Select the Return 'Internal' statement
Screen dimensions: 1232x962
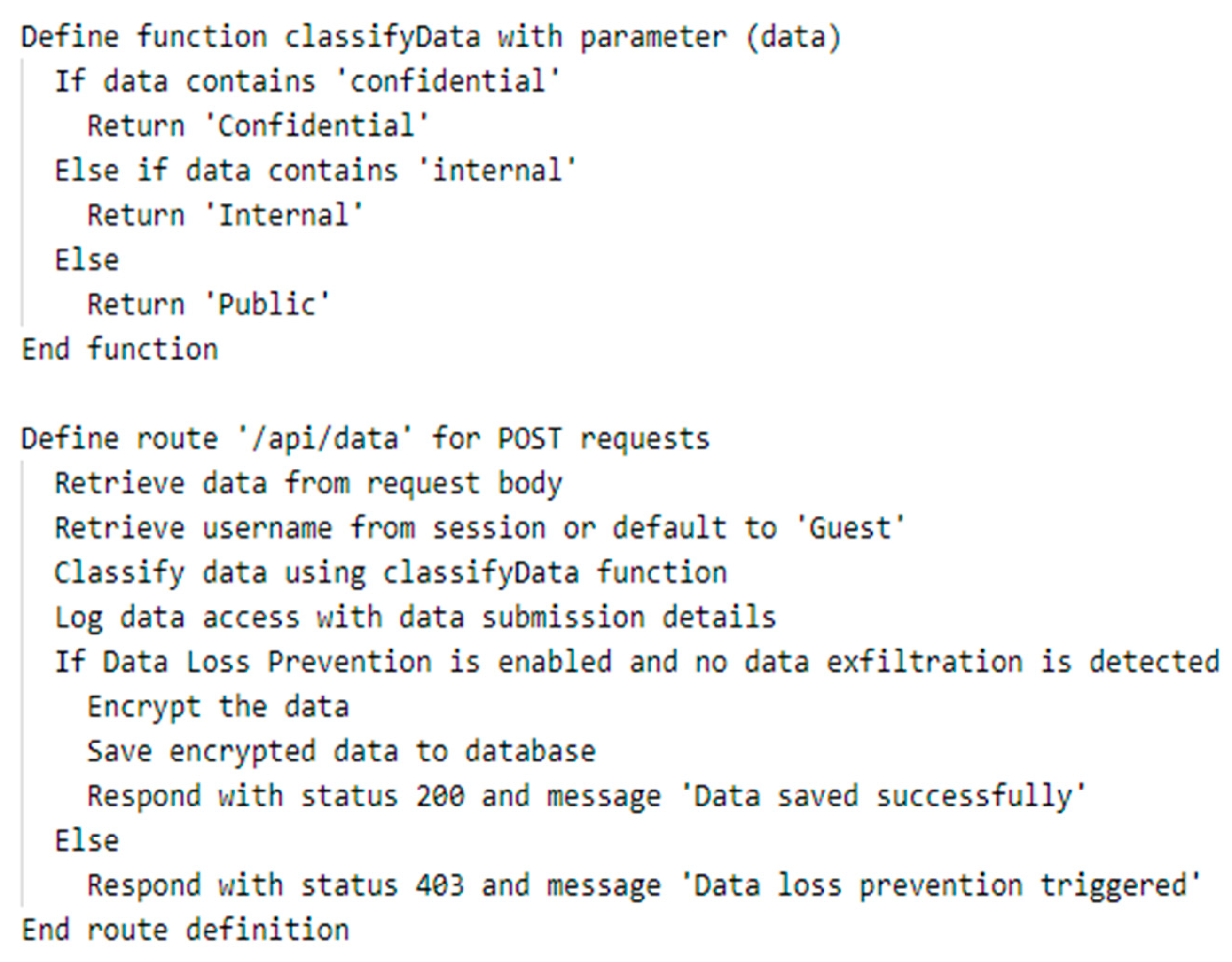[225, 215]
